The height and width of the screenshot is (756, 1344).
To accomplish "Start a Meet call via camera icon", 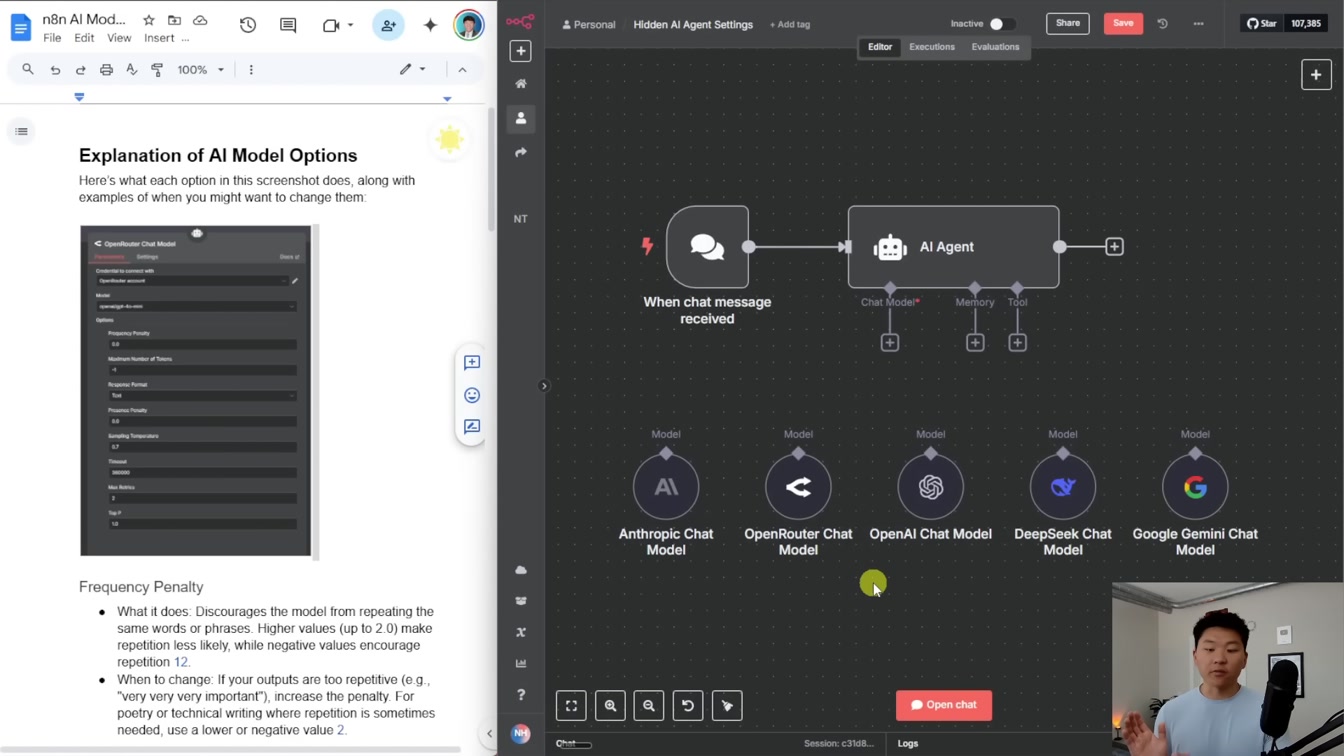I will (x=331, y=25).
